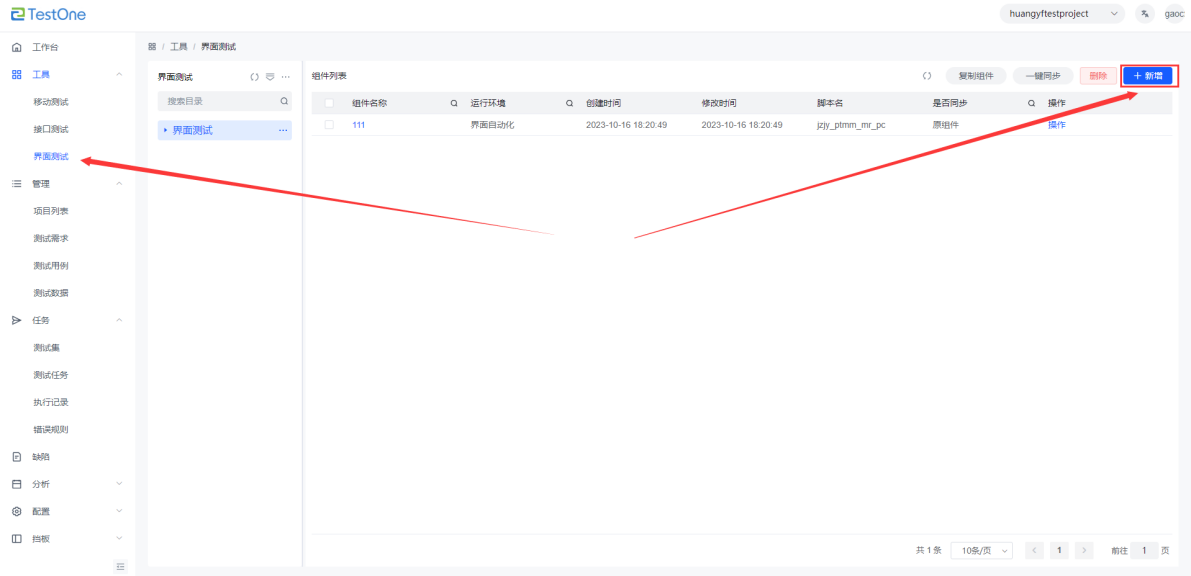The width and height of the screenshot is (1191, 576).
Task: Click the 搜索目录 search field
Action: point(218,101)
